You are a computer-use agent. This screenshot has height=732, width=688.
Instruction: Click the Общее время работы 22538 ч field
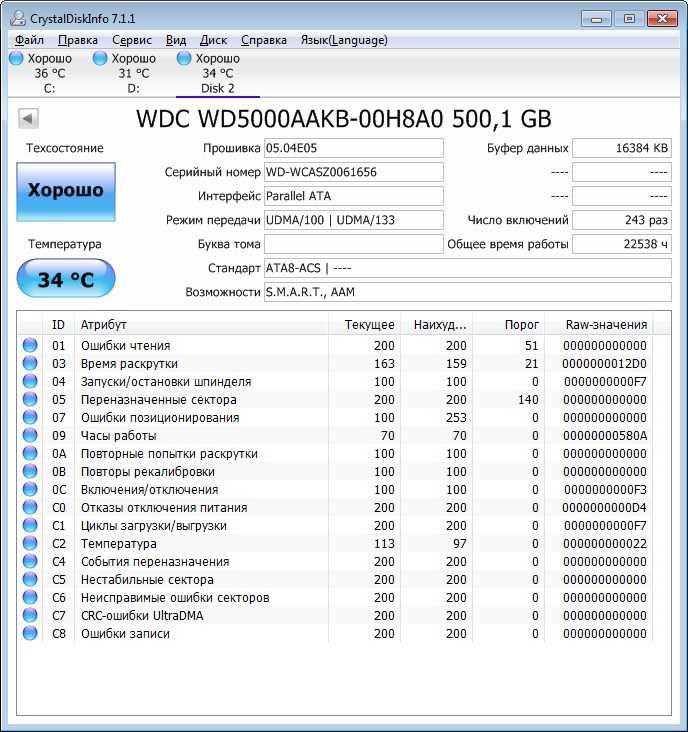coord(622,244)
